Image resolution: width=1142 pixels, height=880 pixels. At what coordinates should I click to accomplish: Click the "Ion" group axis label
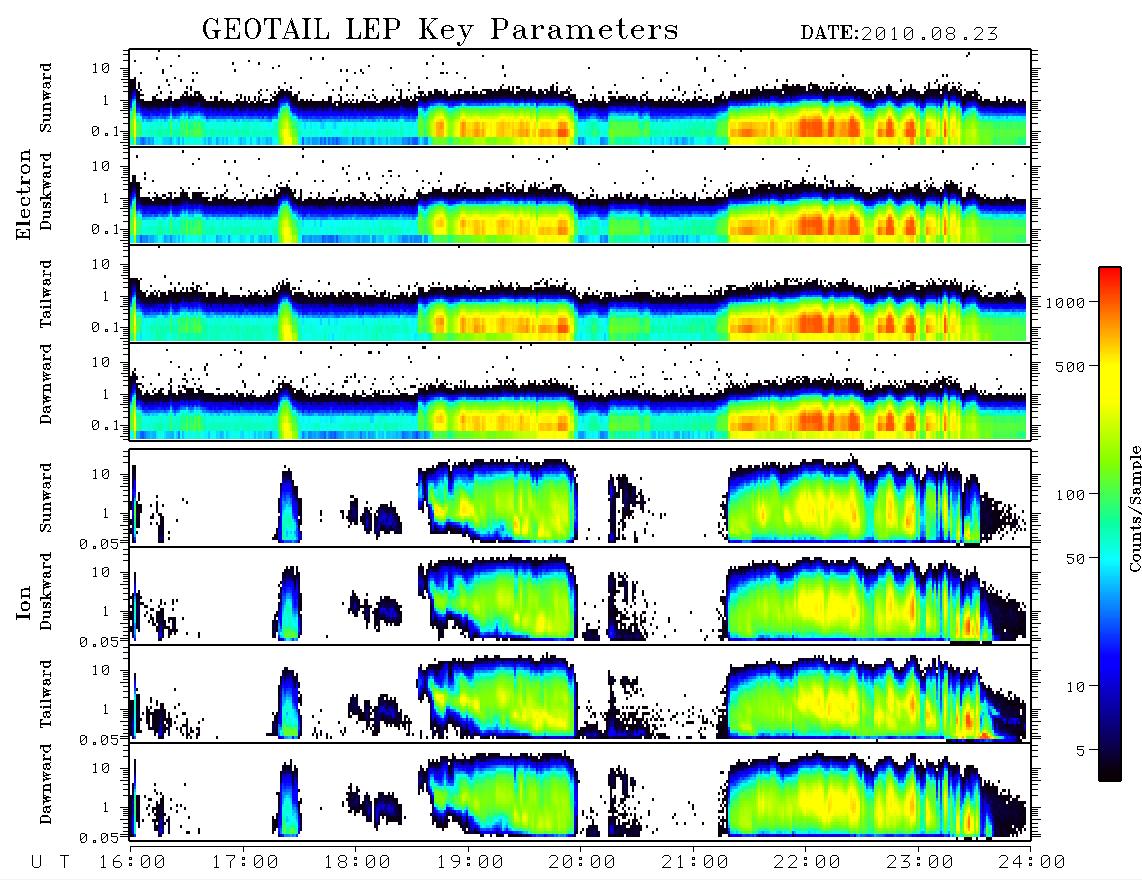click(24, 602)
